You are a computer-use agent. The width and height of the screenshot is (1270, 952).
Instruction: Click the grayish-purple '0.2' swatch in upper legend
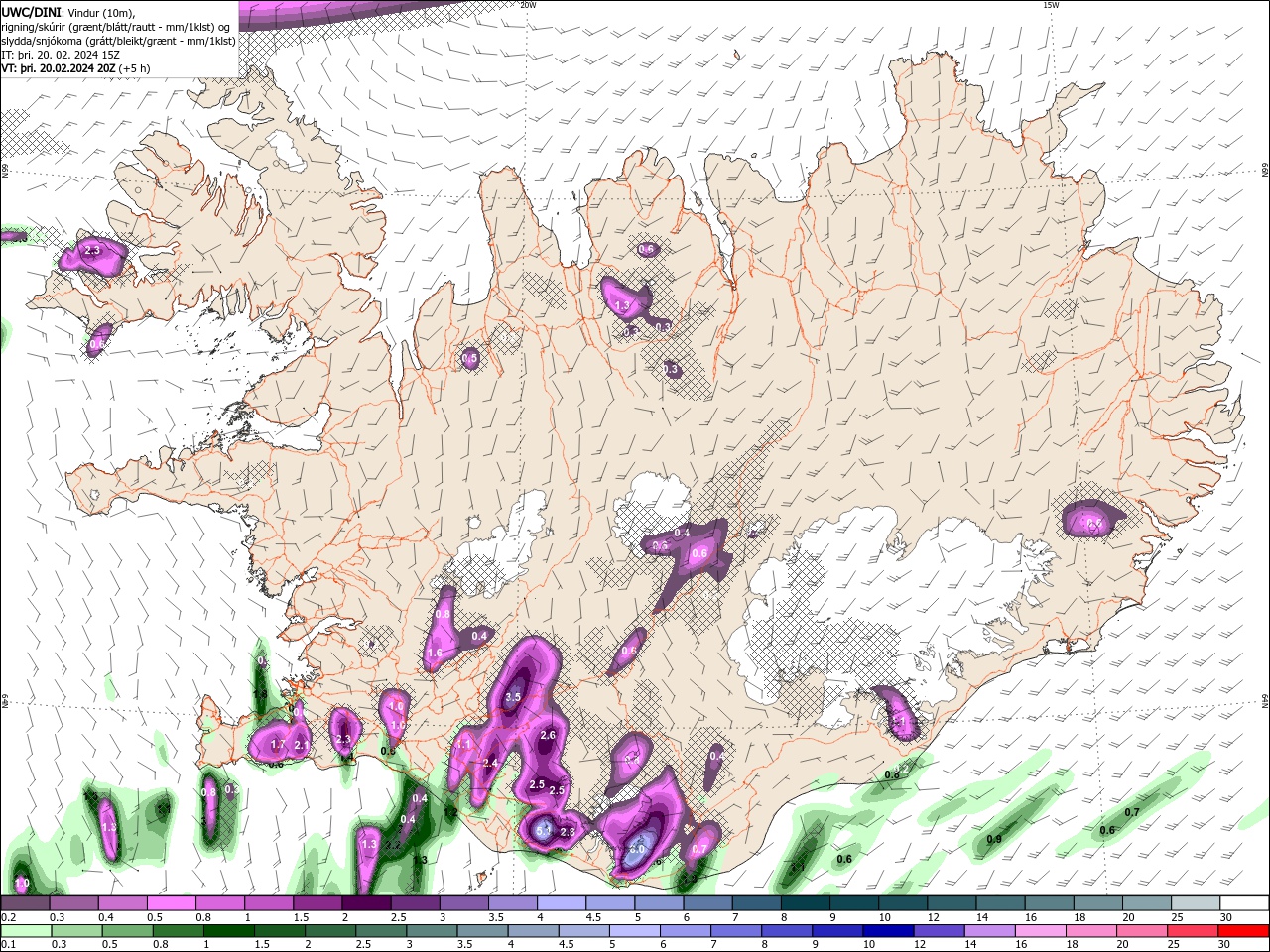coord(24,903)
